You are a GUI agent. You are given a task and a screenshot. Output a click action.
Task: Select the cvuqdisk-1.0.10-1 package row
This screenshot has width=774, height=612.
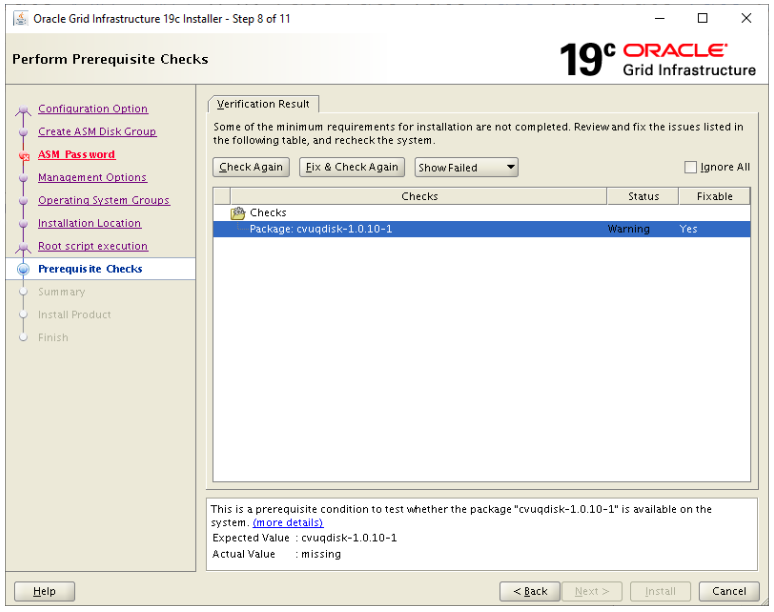481,229
